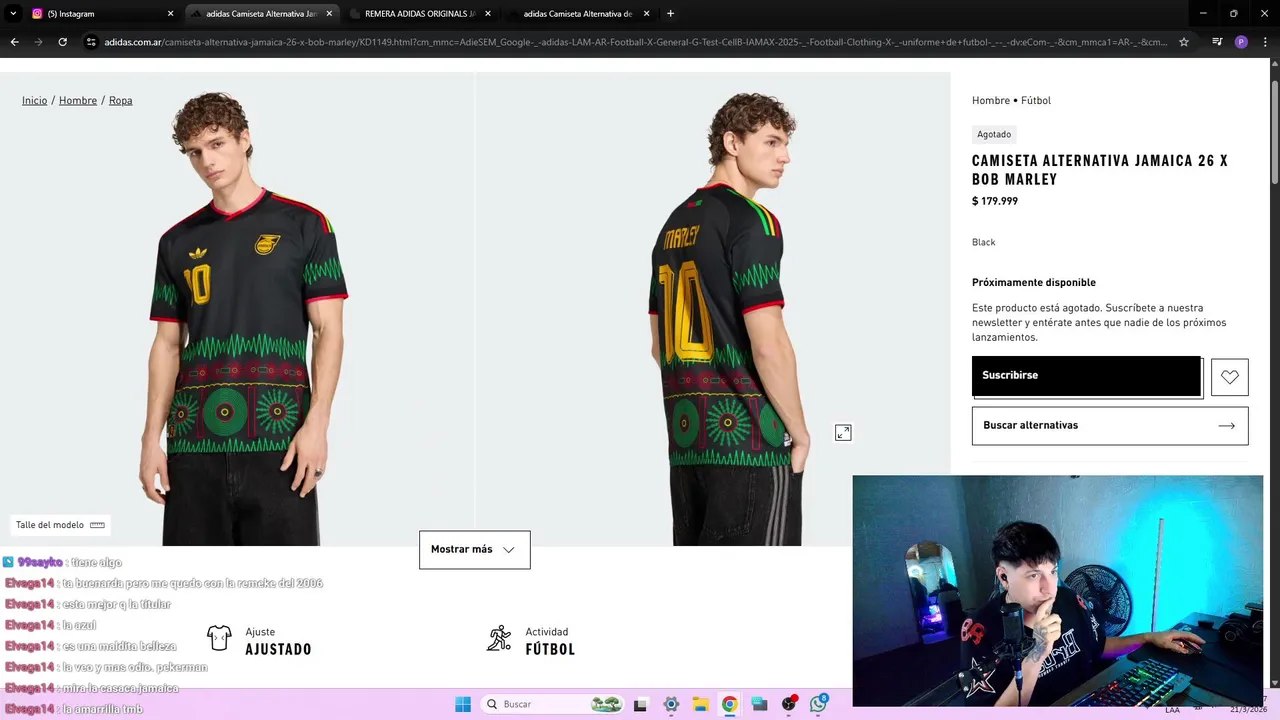Click the Talle del modelo size tag
The width and height of the screenshot is (1280, 720).
point(60,525)
